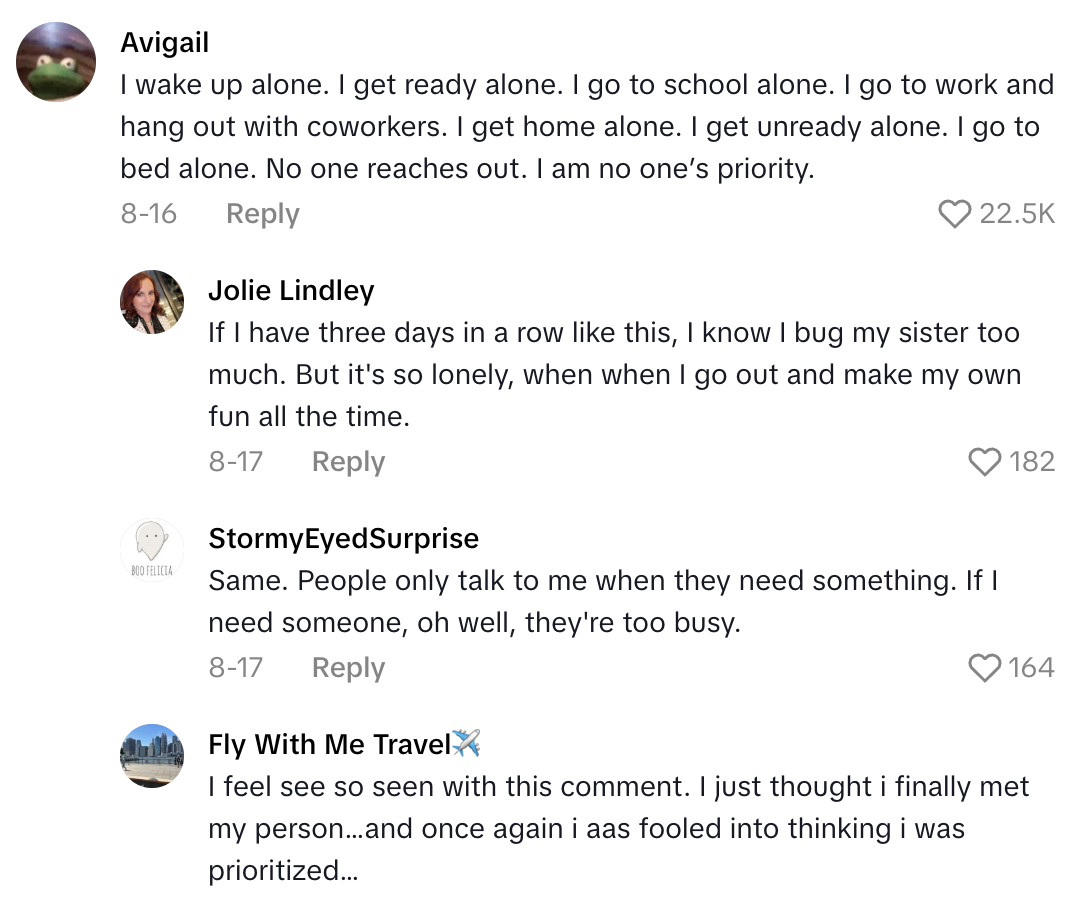Select the 164 like count

click(1031, 667)
